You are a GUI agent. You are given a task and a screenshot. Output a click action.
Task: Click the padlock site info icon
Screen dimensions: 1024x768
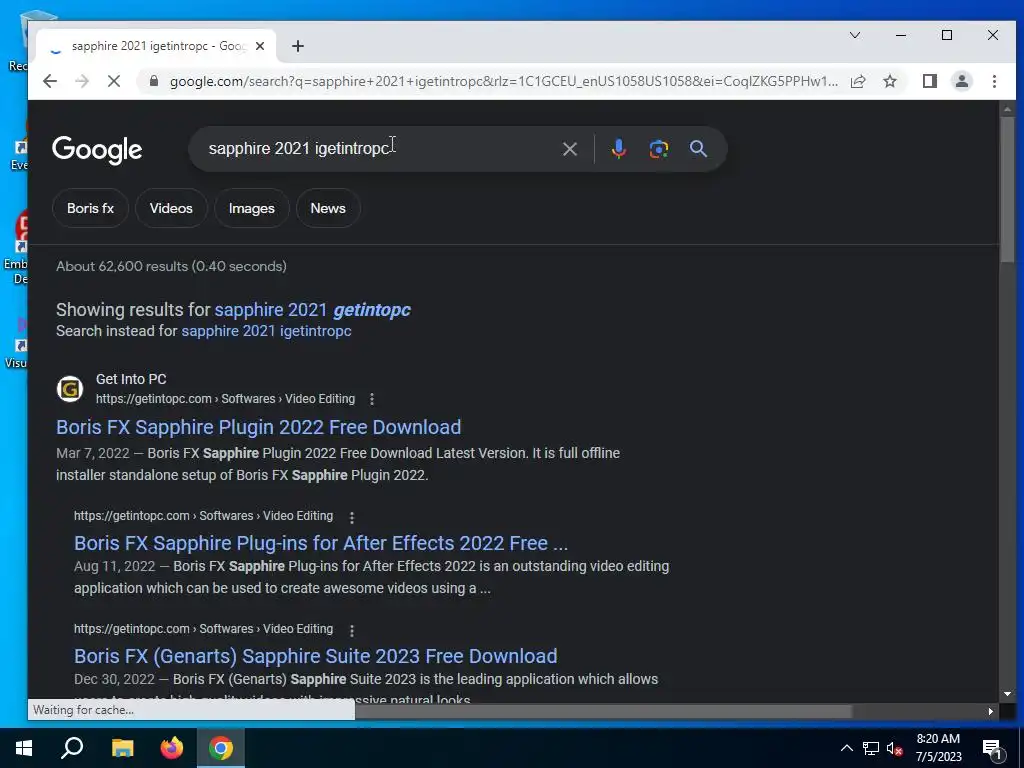click(153, 81)
